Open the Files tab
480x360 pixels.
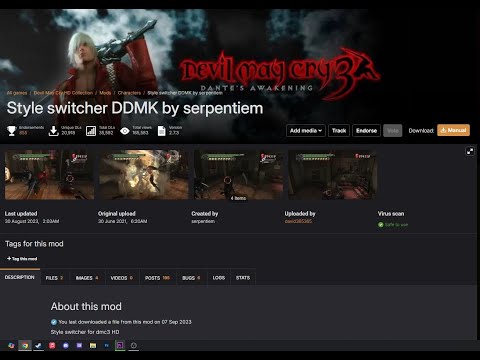(x=54, y=278)
